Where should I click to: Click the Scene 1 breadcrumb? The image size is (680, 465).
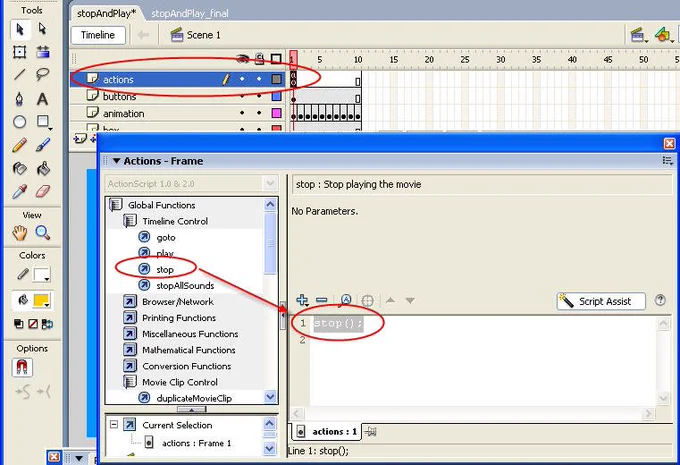pos(196,35)
